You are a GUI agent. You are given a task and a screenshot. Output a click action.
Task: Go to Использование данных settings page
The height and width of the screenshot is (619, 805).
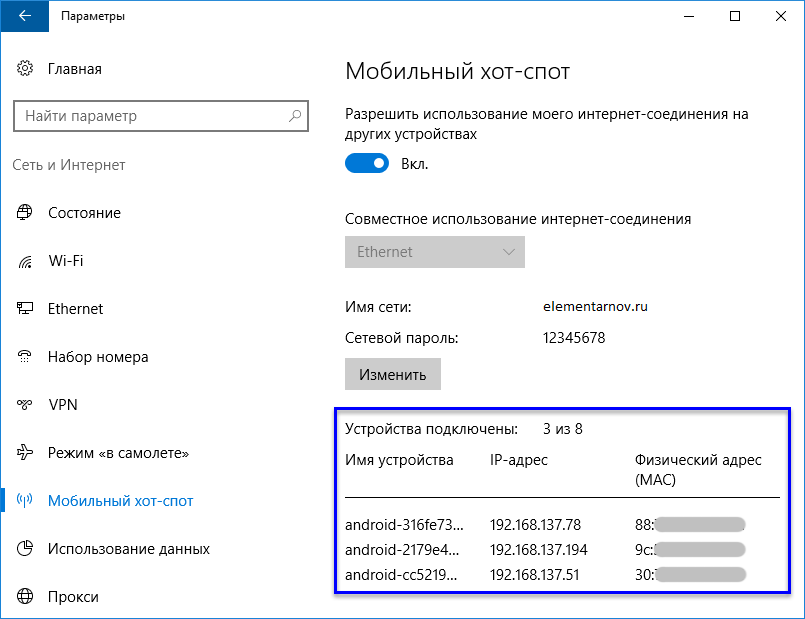pos(128,549)
